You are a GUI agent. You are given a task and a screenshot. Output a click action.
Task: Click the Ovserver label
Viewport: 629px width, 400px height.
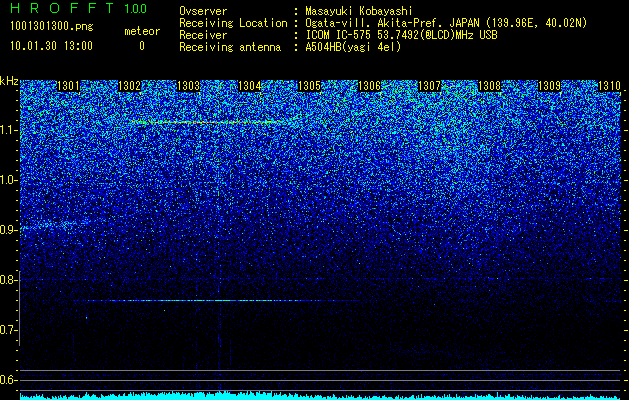click(x=203, y=11)
